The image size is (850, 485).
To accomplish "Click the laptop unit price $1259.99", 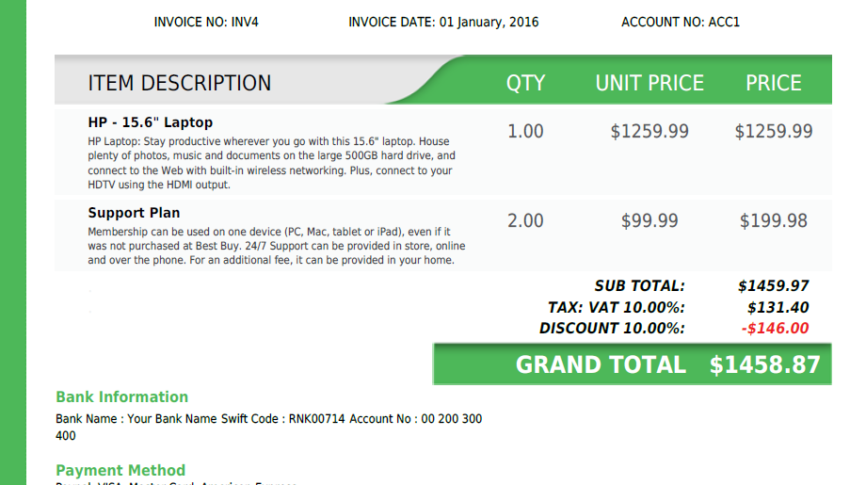I will coord(649,131).
